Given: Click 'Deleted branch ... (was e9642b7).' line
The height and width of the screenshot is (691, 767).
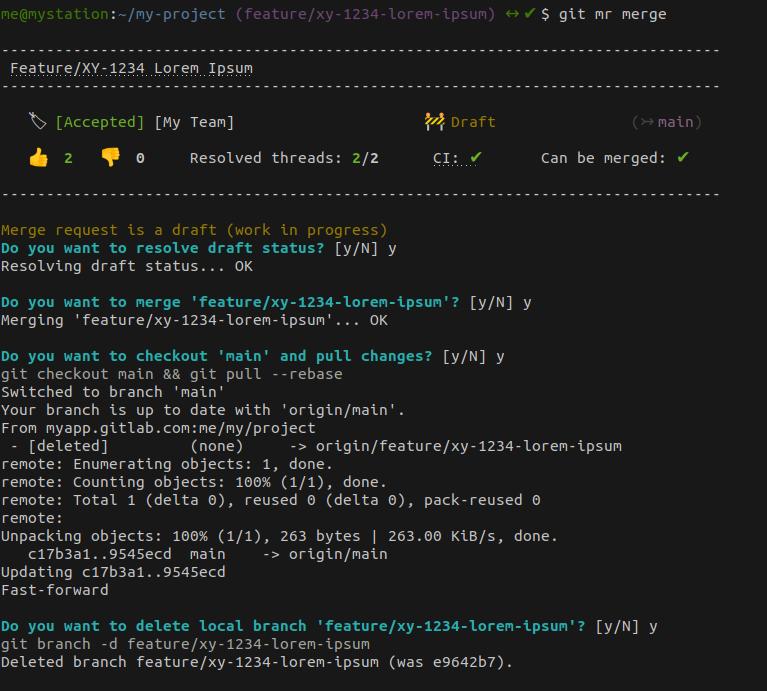Looking at the screenshot, I should click(x=257, y=662).
